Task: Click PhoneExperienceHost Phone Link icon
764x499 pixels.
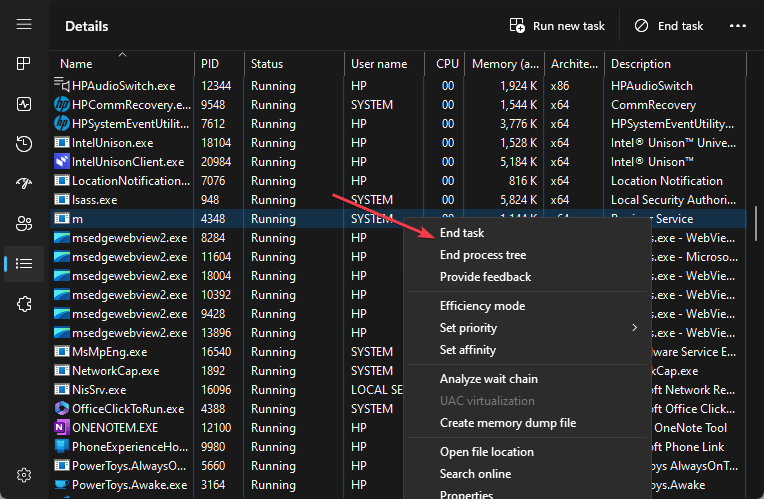Action: click(x=61, y=446)
